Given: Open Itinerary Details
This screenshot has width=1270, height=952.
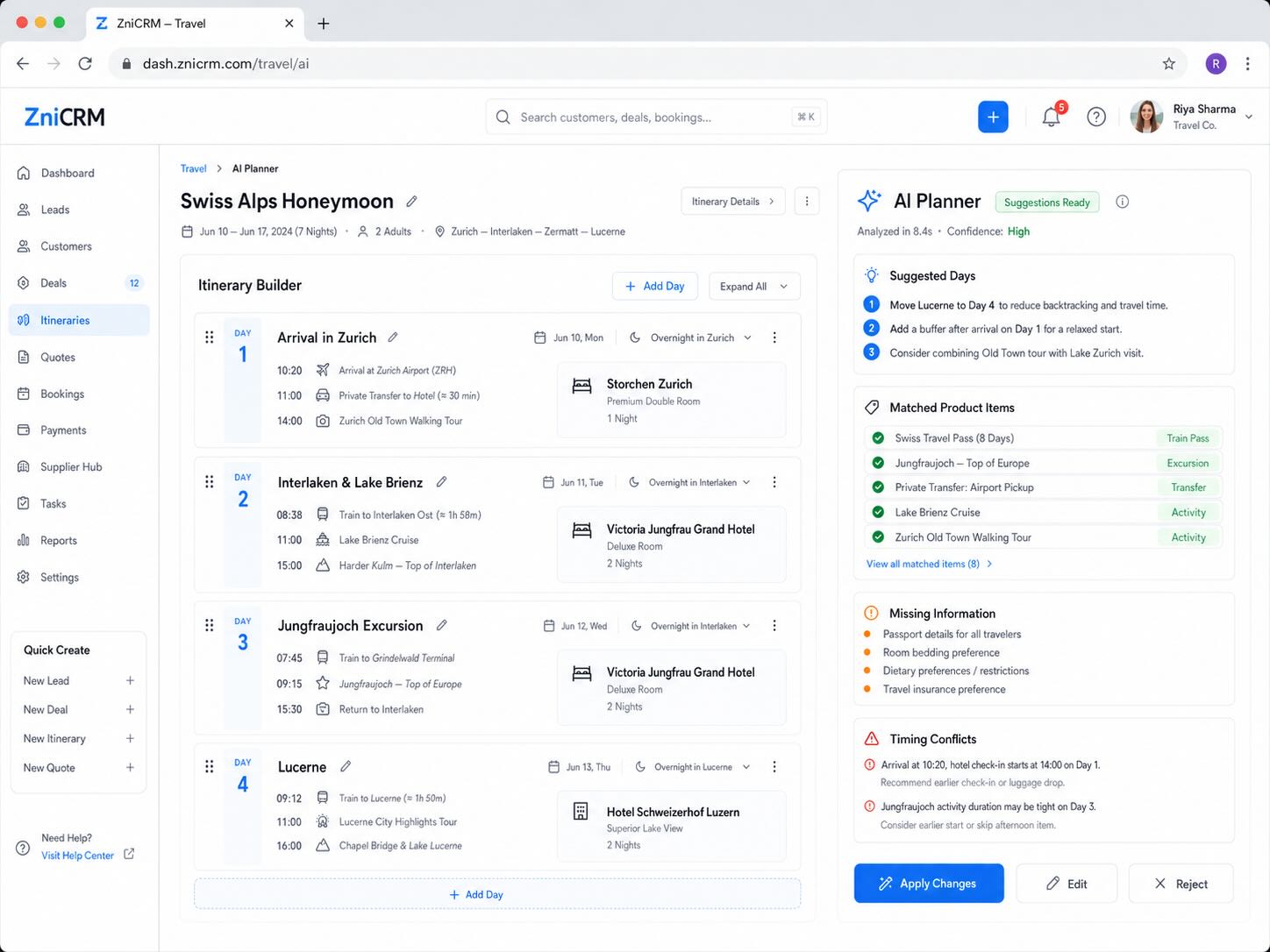Looking at the screenshot, I should pos(733,202).
